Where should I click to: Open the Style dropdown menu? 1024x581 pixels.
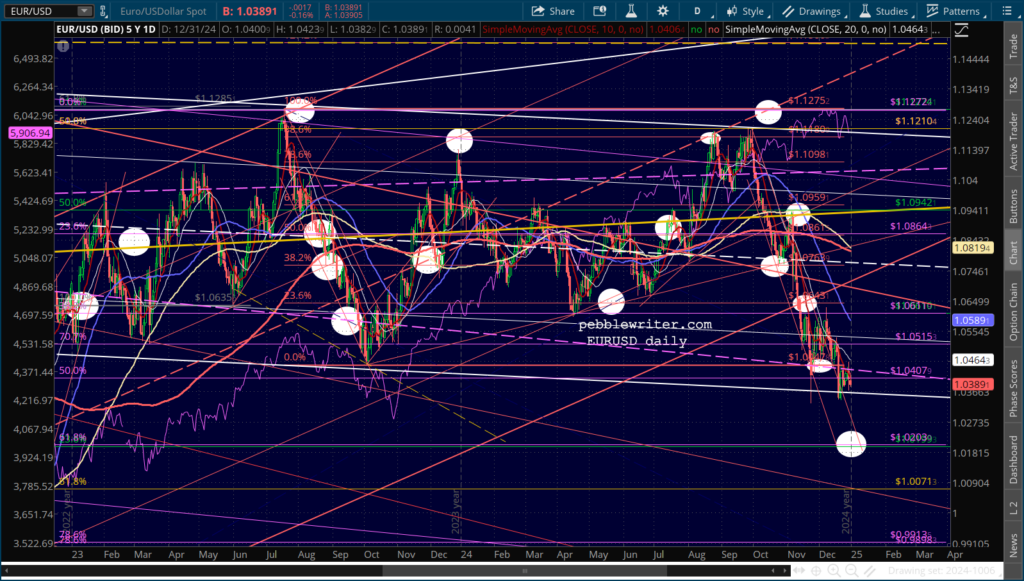(x=746, y=11)
